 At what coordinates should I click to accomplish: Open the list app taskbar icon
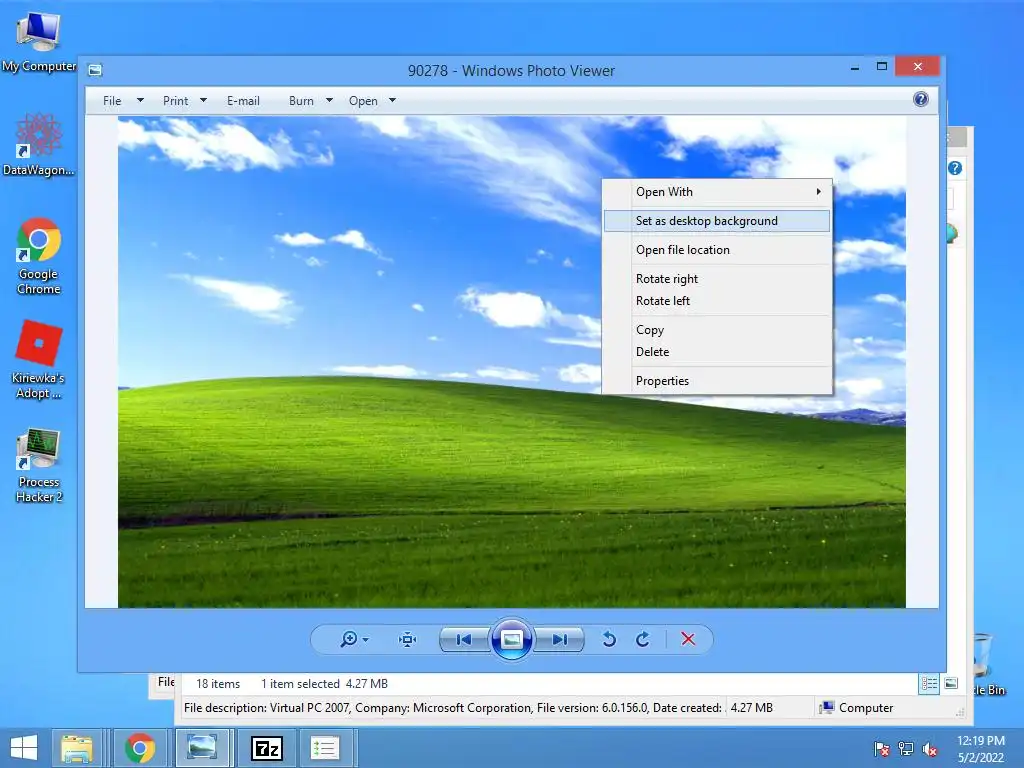325,748
